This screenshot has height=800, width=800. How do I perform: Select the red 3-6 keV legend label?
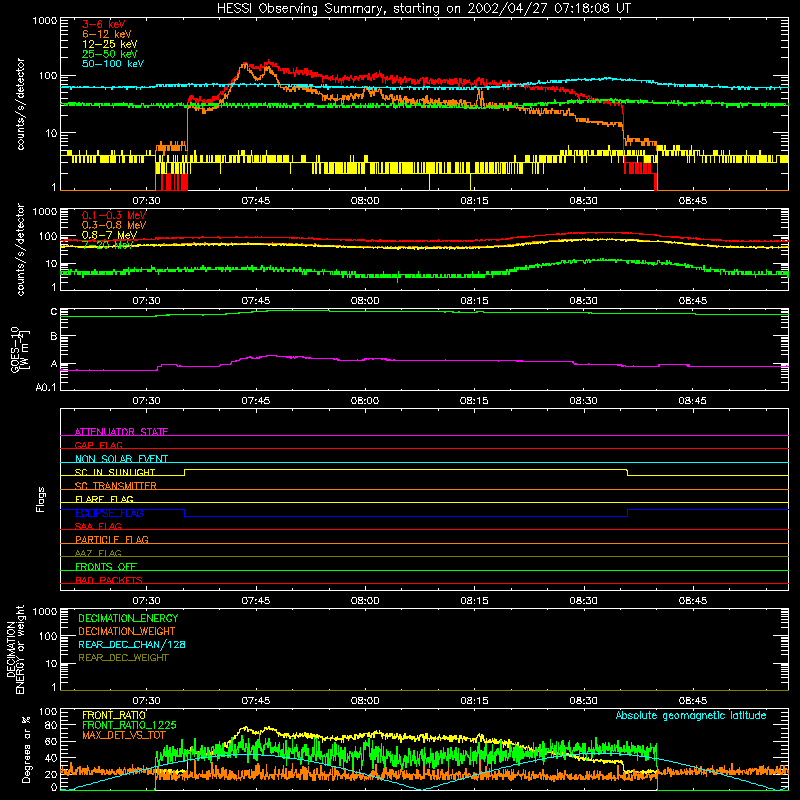[104, 24]
